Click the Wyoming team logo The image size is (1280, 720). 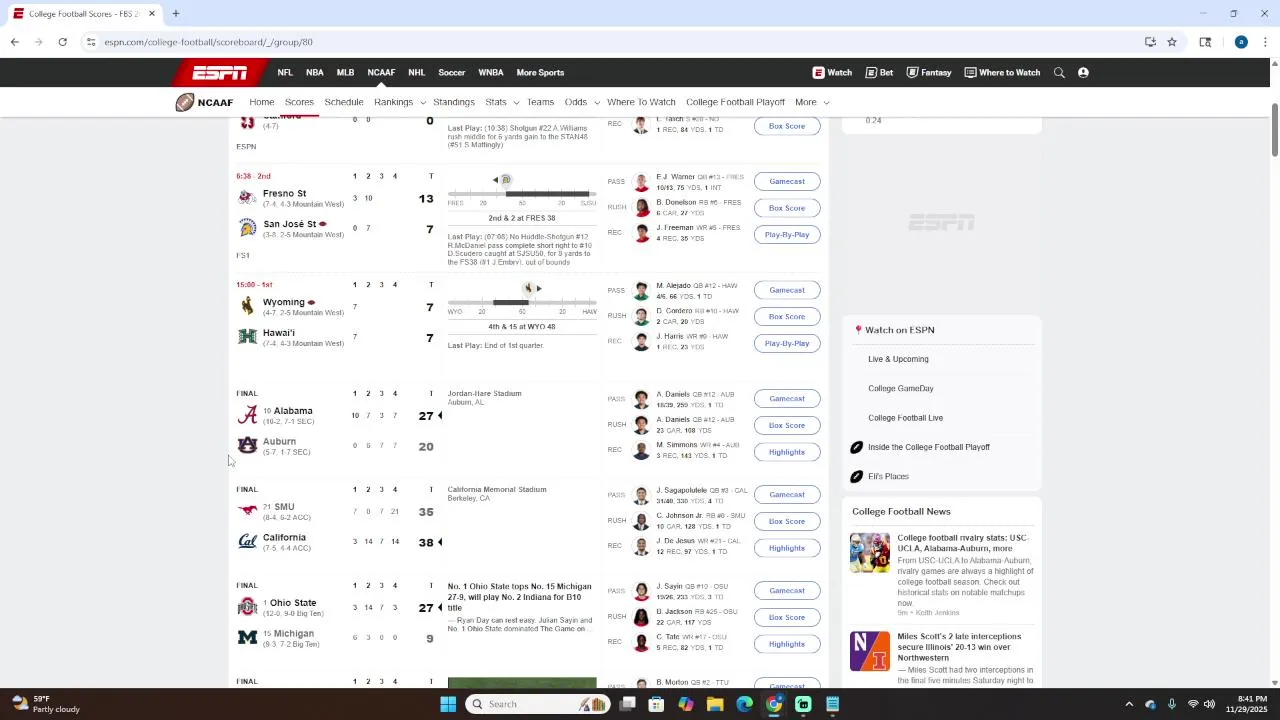coord(247,306)
